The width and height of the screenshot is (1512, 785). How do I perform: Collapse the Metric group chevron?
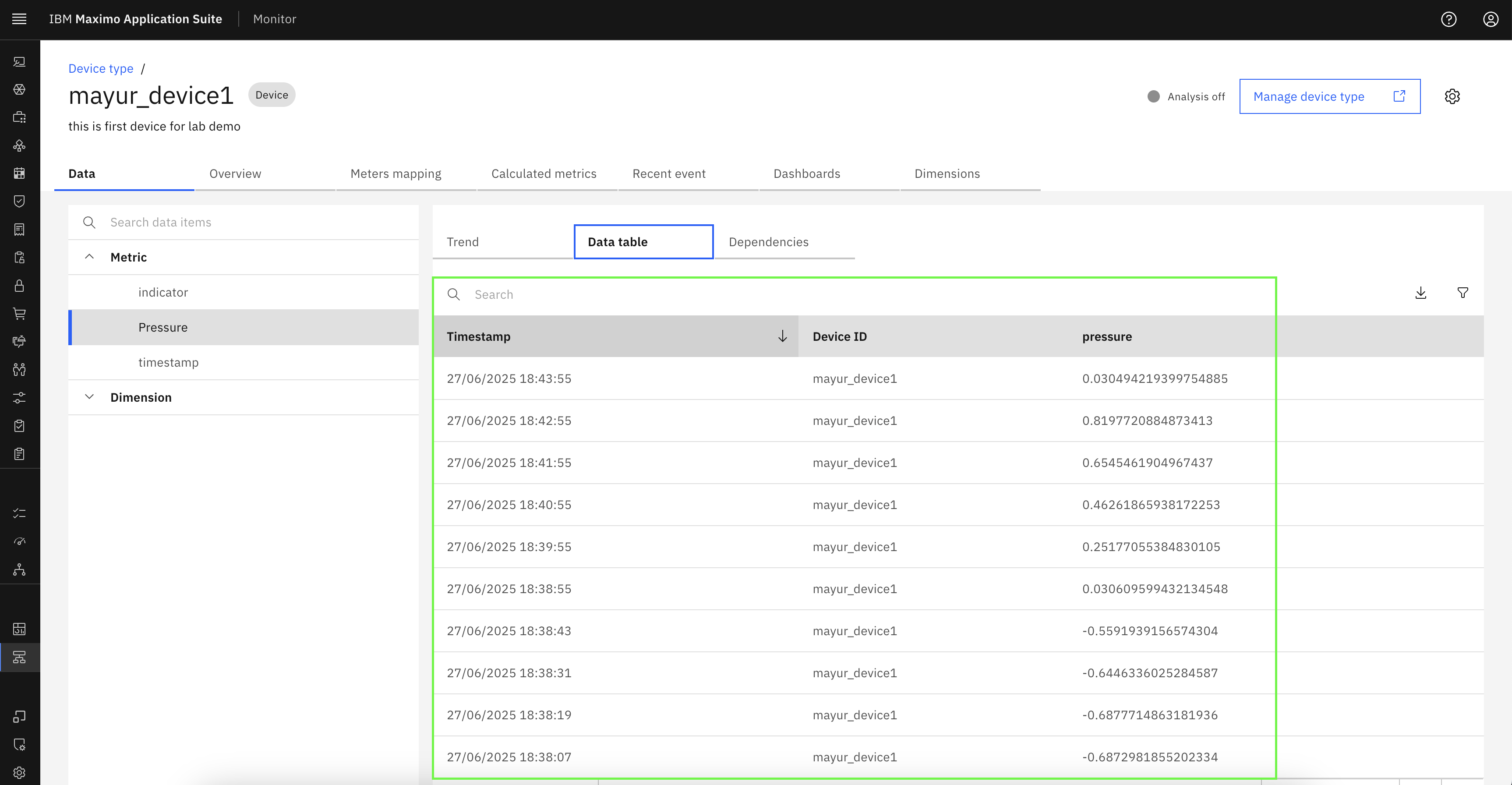(x=89, y=257)
